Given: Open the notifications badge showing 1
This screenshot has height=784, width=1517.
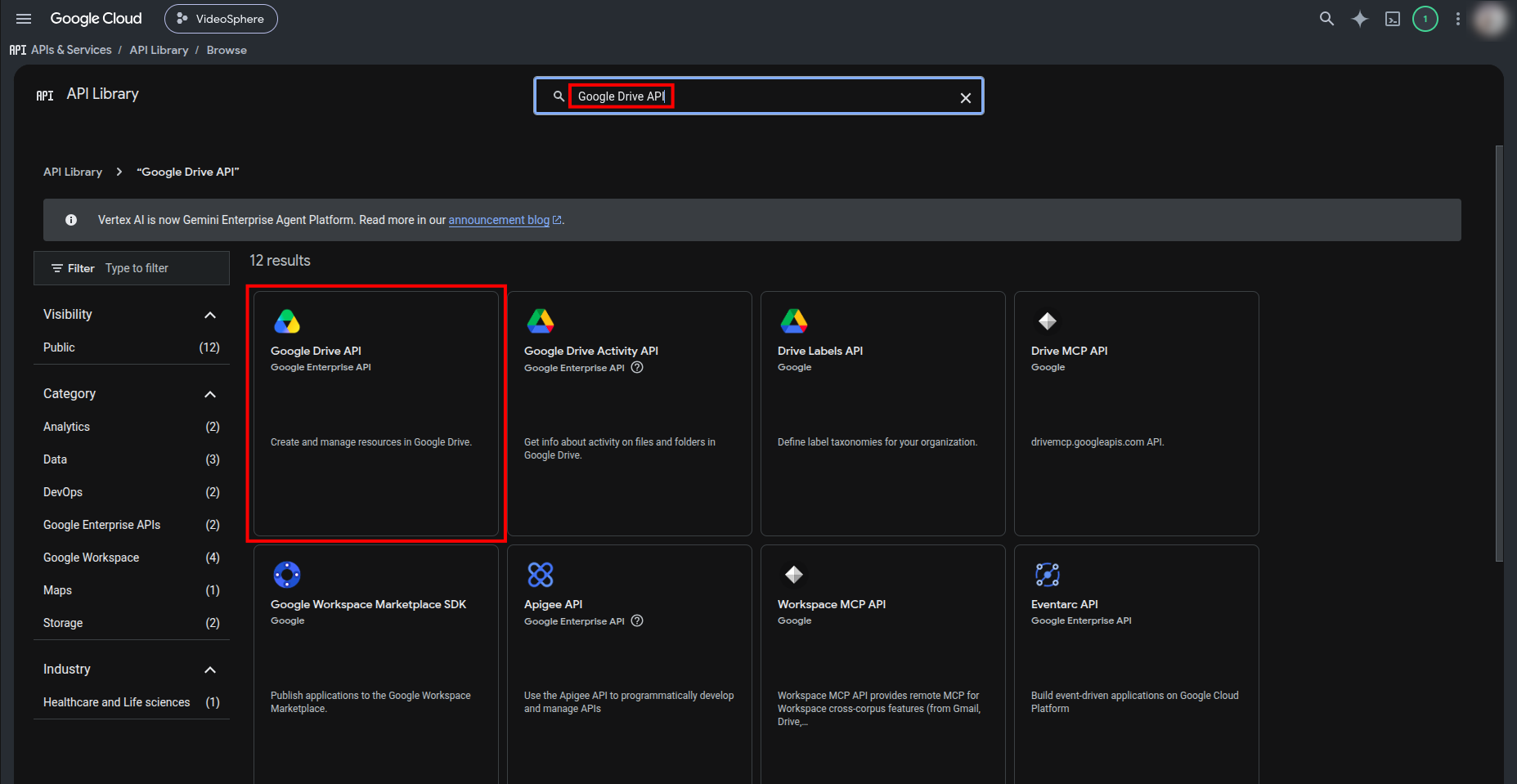Looking at the screenshot, I should coord(1425,19).
